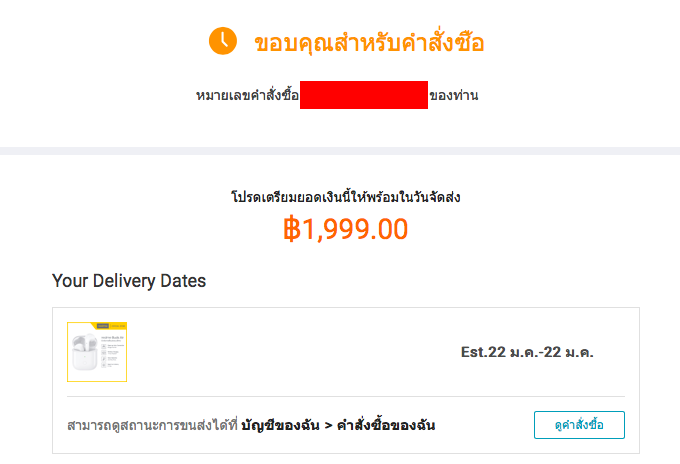Click the red redacted order number box
The height and width of the screenshot is (464, 680).
364,95
